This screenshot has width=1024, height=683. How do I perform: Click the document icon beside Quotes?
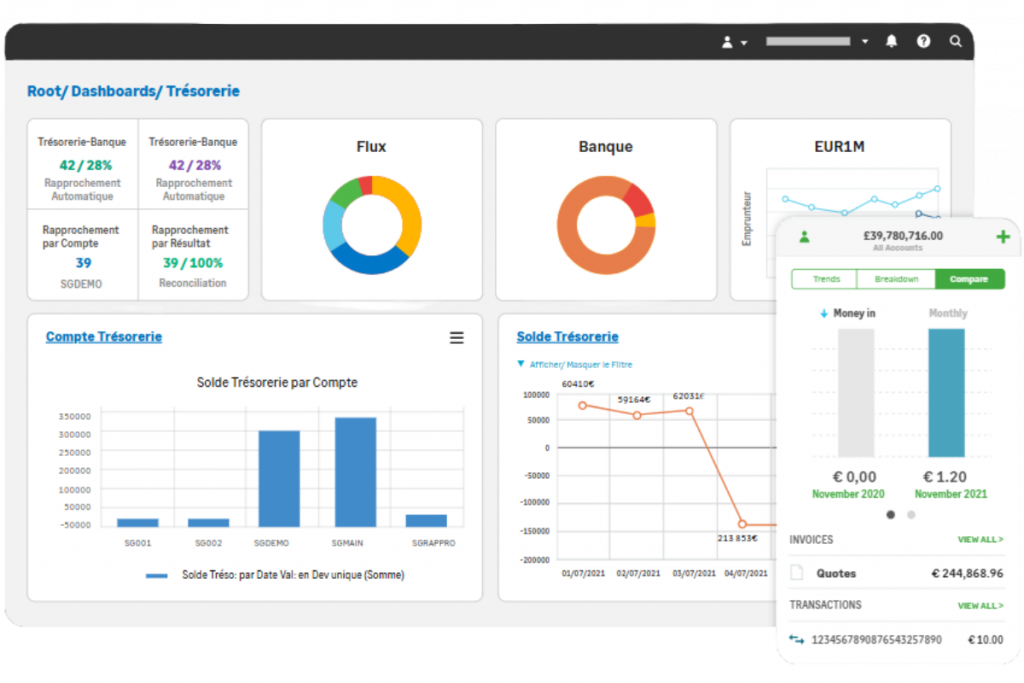point(797,573)
